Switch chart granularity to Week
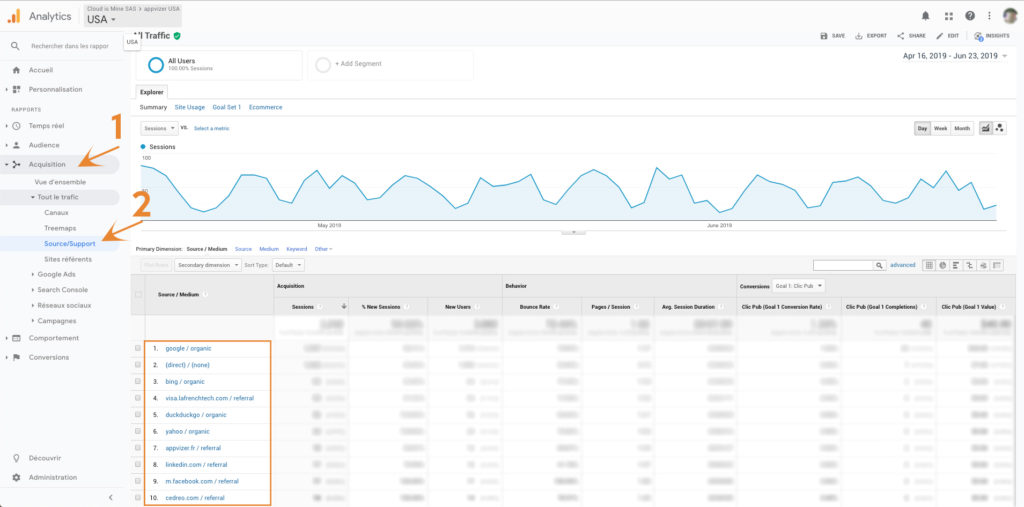1024x507 pixels. pos(940,129)
